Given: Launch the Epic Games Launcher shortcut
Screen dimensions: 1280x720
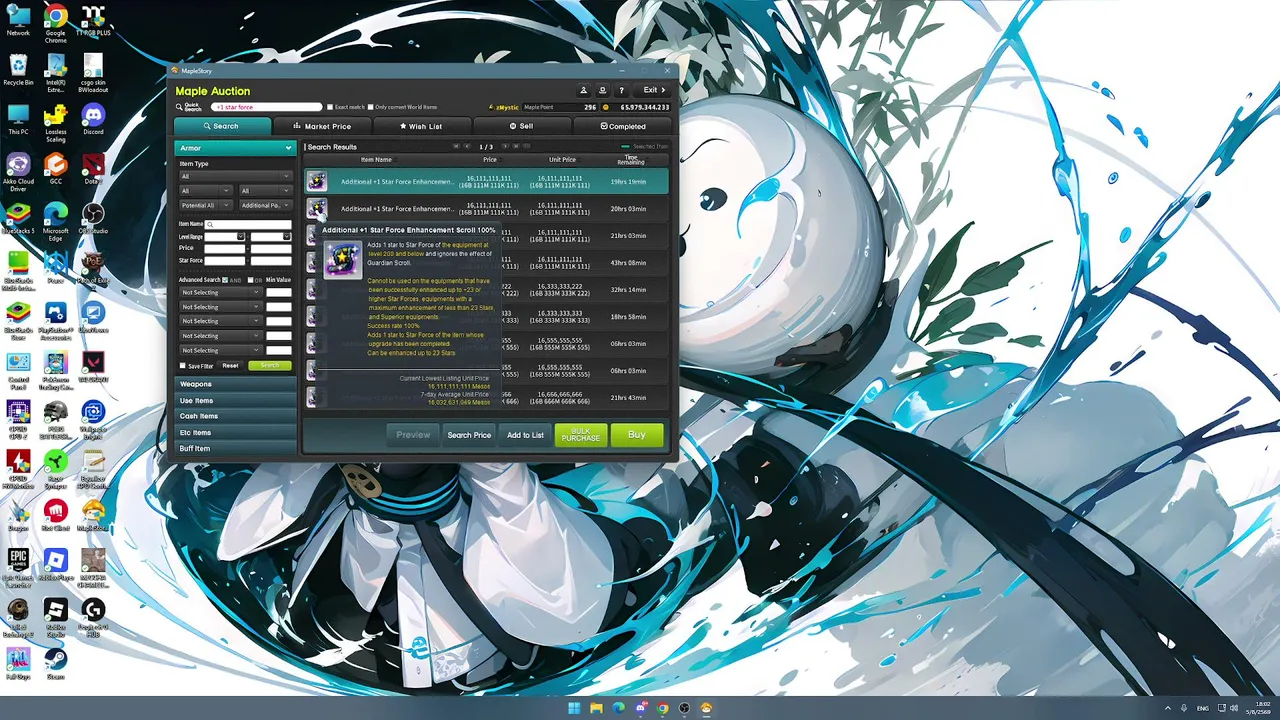Looking at the screenshot, I should (x=18, y=568).
